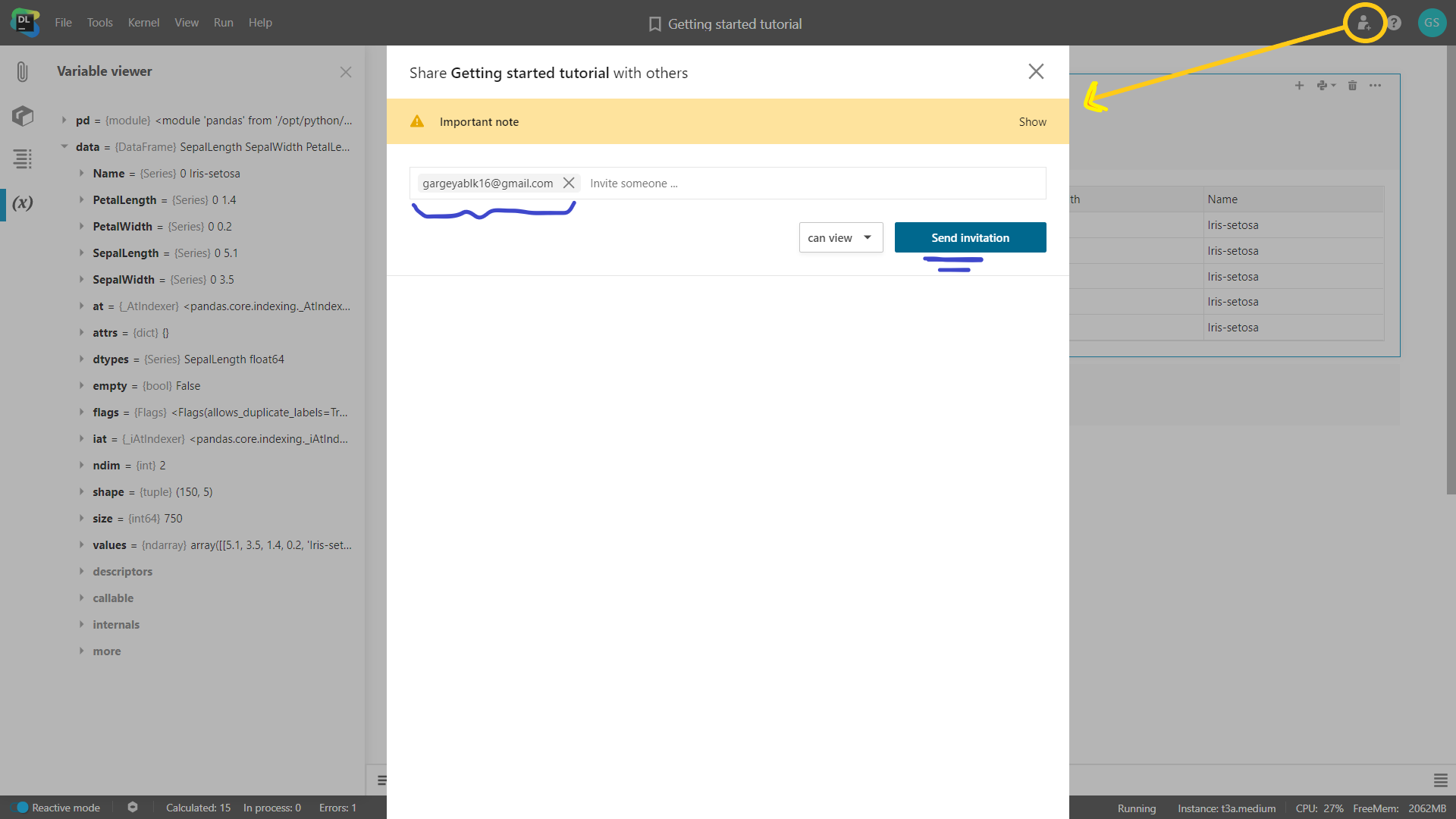Expand the PetalLength Series tree item
This screenshot has width=1456, height=819.
coord(81,199)
